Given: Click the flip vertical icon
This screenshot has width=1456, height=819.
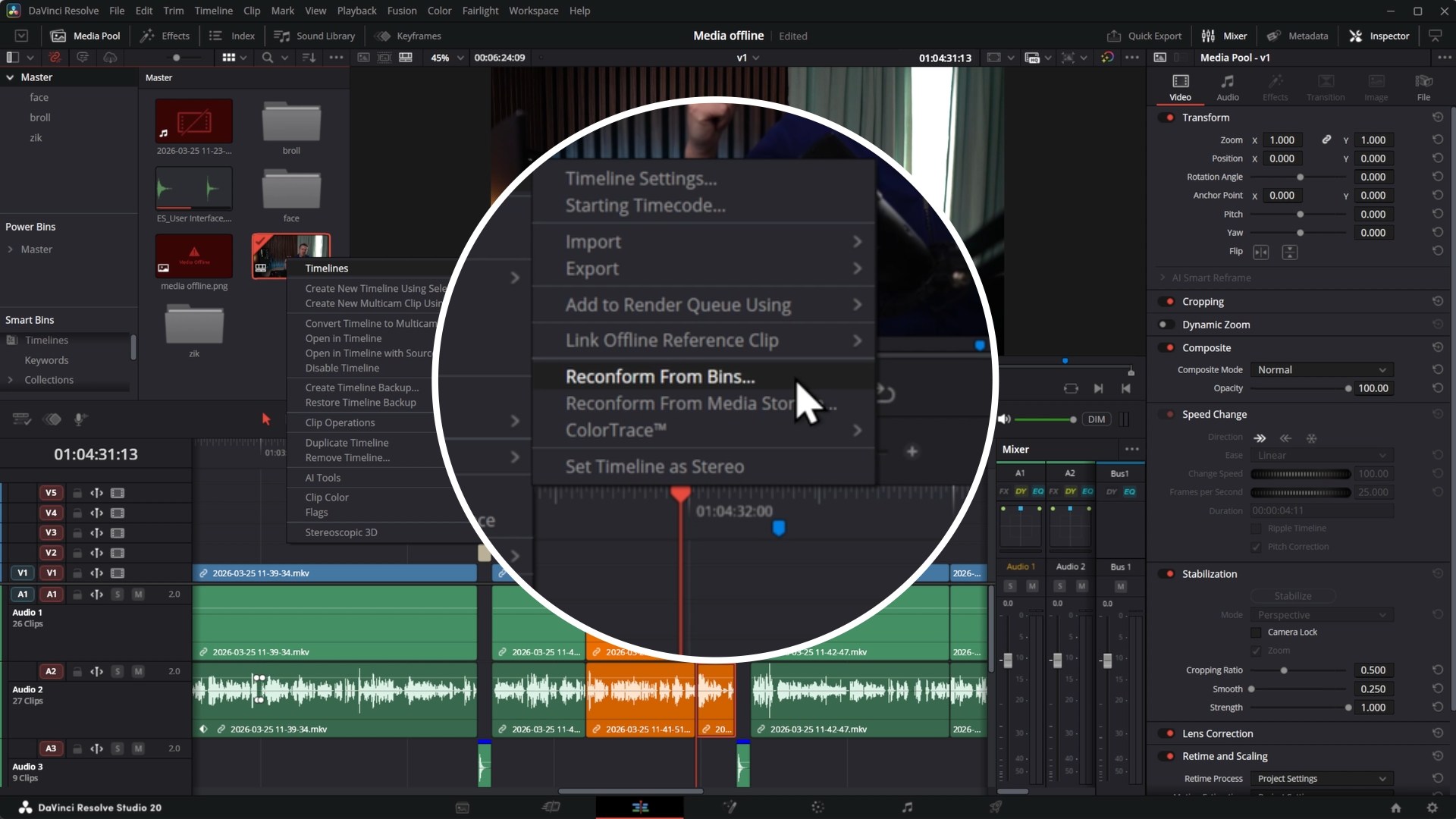Looking at the screenshot, I should click(x=1290, y=252).
